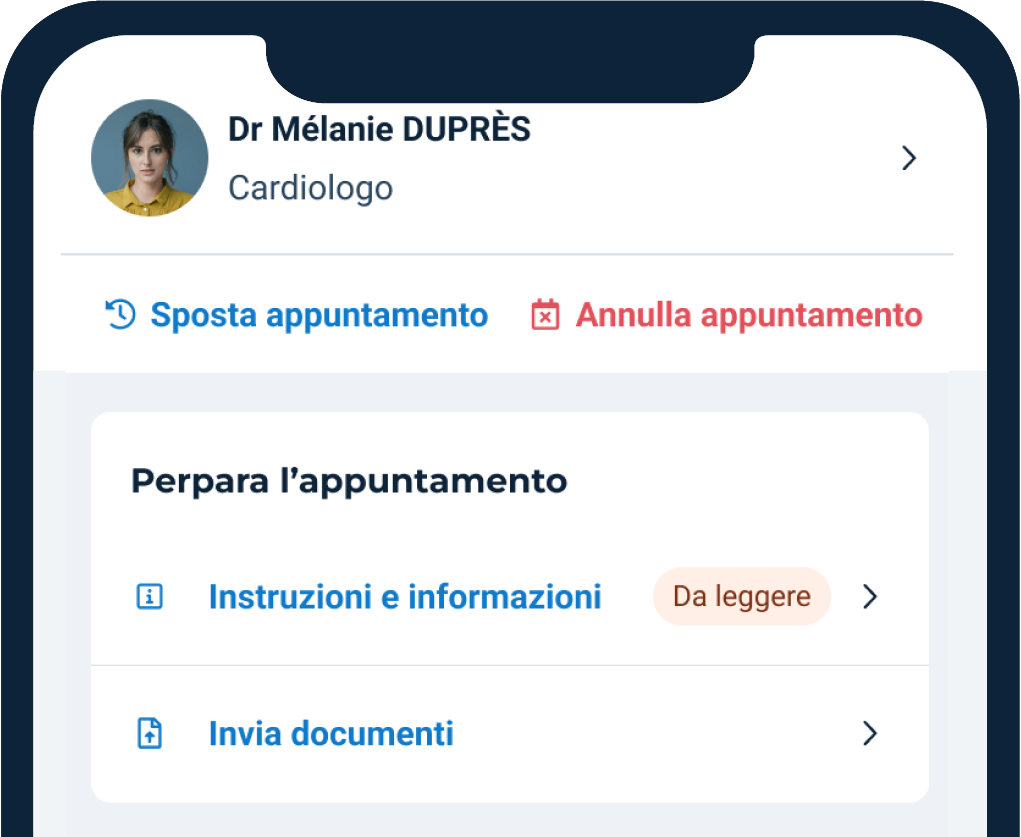
Task: Click the Da leggere badge
Action: point(741,596)
